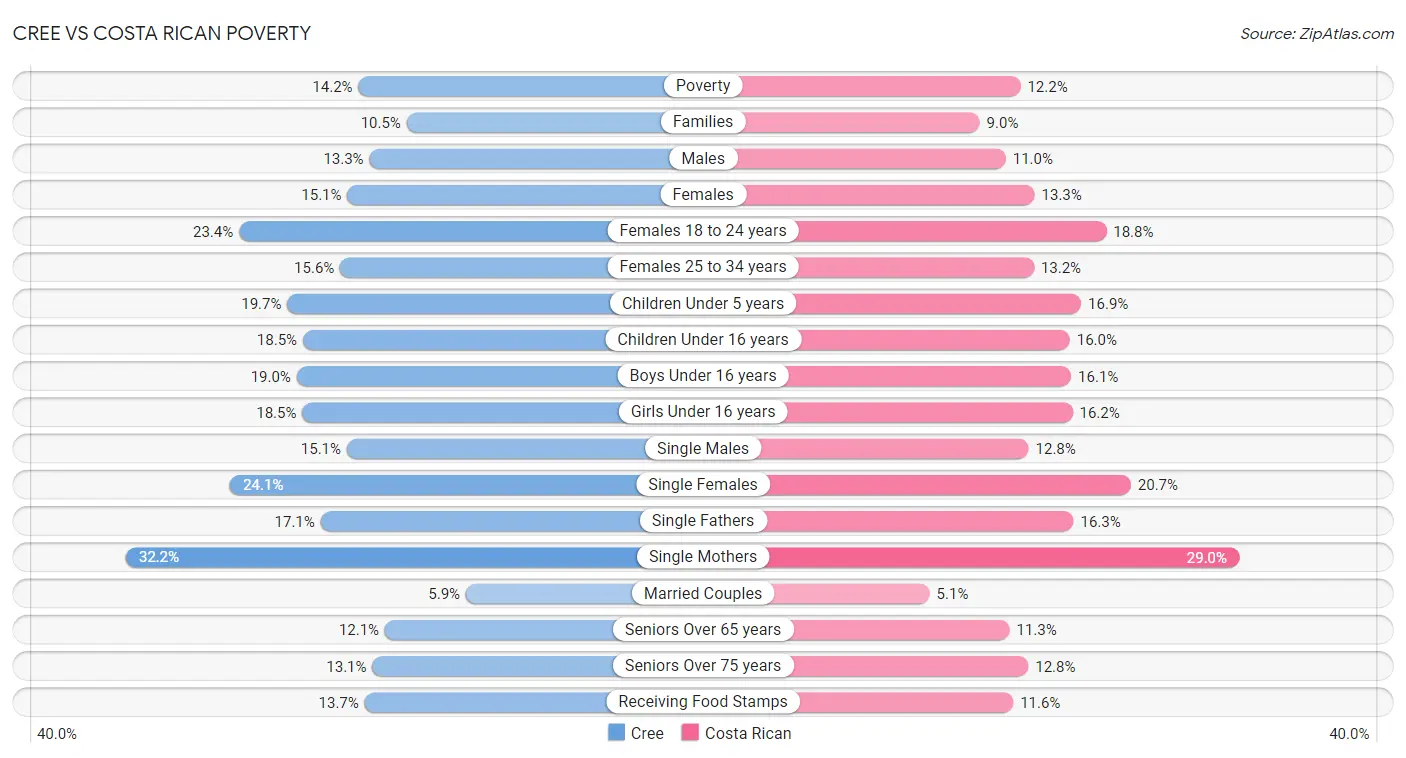Click the Cree Families 10.5% bar

click(555, 122)
